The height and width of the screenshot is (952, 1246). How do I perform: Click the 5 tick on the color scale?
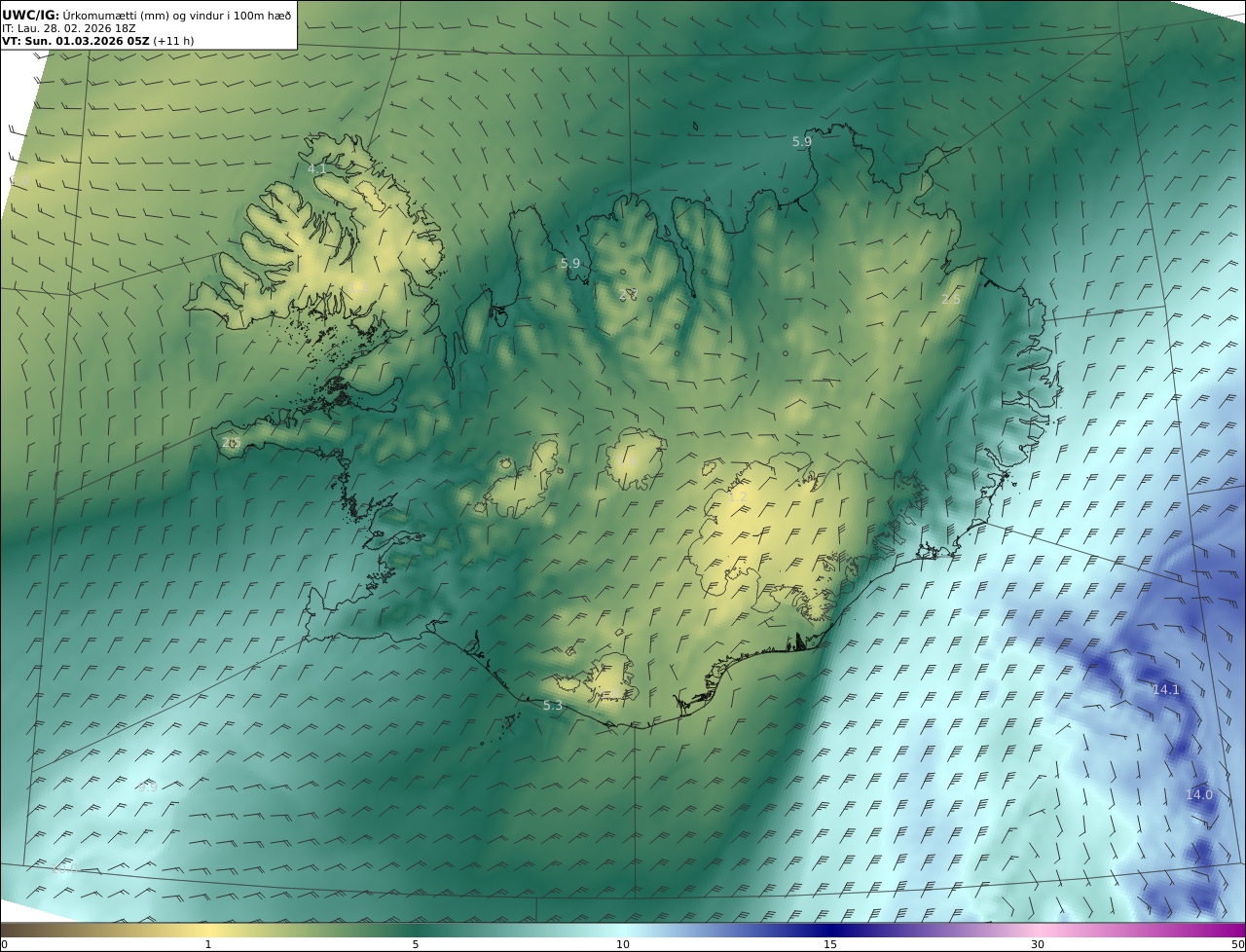tap(415, 944)
